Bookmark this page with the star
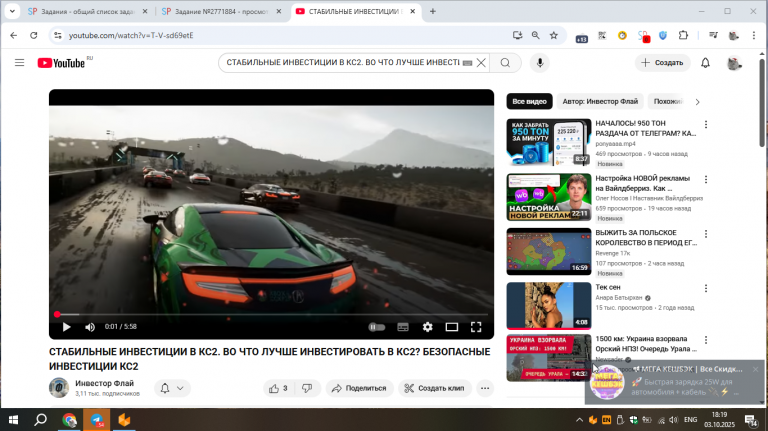768x431 pixels. click(553, 35)
